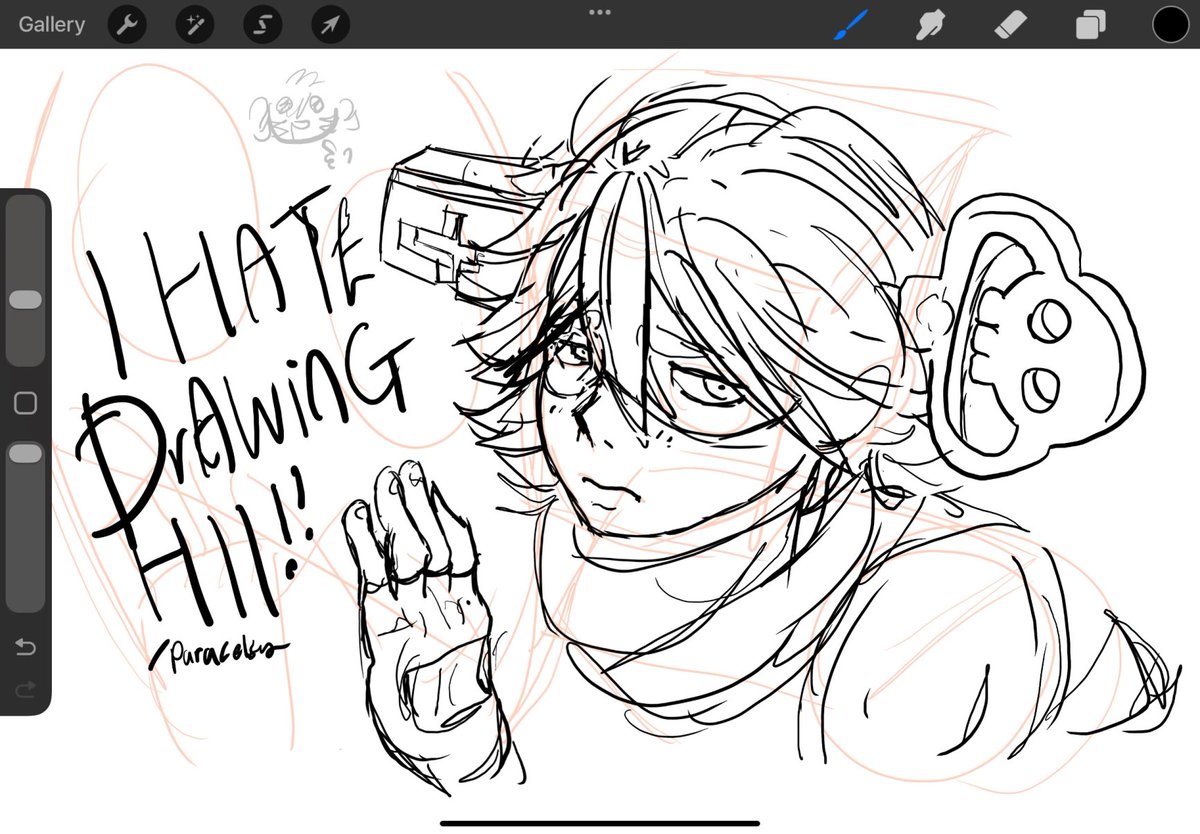This screenshot has height=834, width=1200.
Task: Select the Brush tool
Action: tap(851, 25)
